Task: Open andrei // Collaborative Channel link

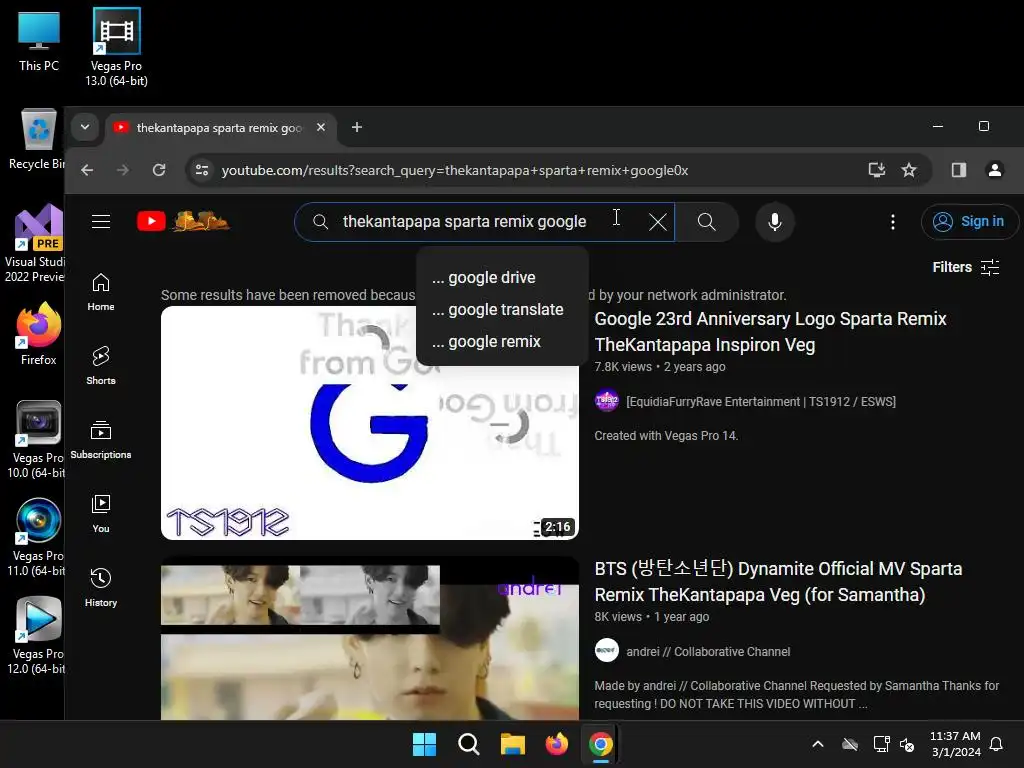Action: pos(708,652)
